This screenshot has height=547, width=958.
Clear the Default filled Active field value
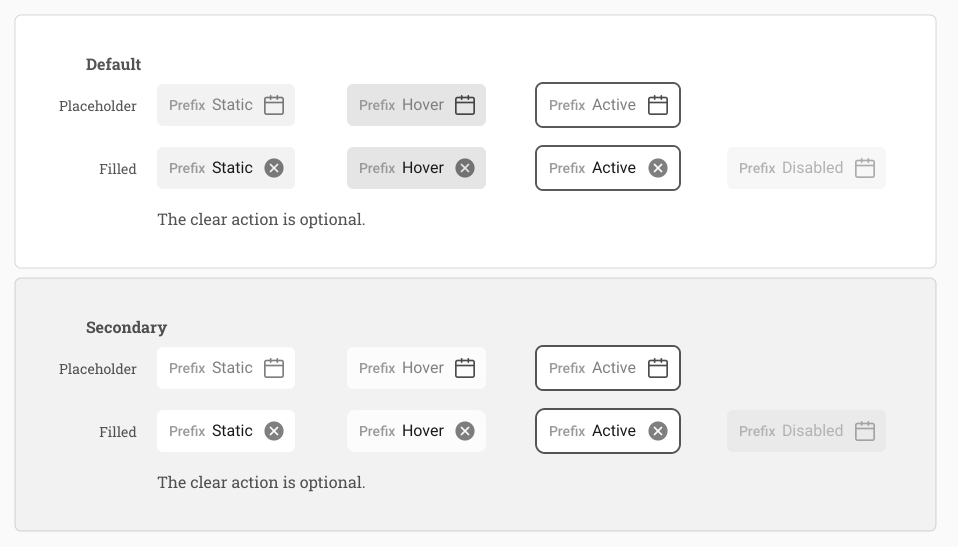point(657,168)
